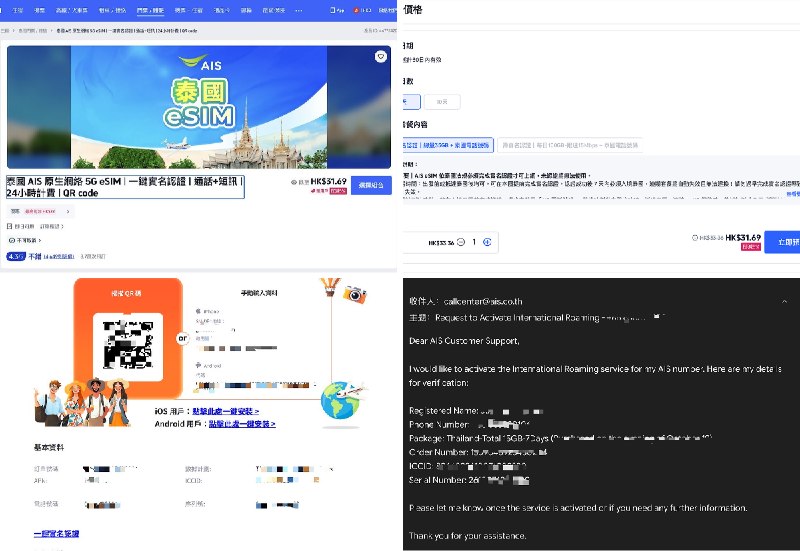
Task: Click the price info icon near HK$31.69
Action: click(x=694, y=238)
